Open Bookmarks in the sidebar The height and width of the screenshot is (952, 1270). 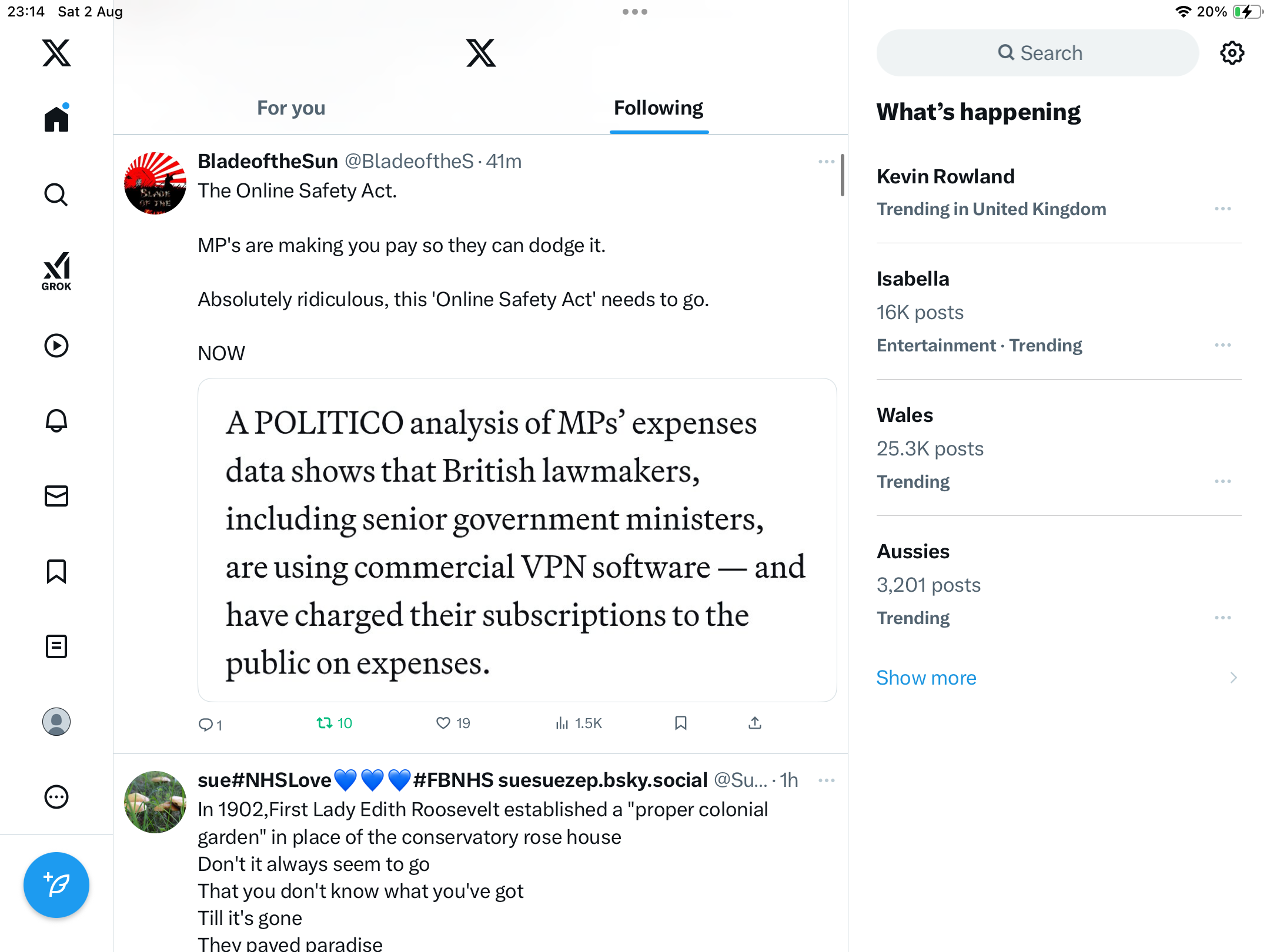56,571
